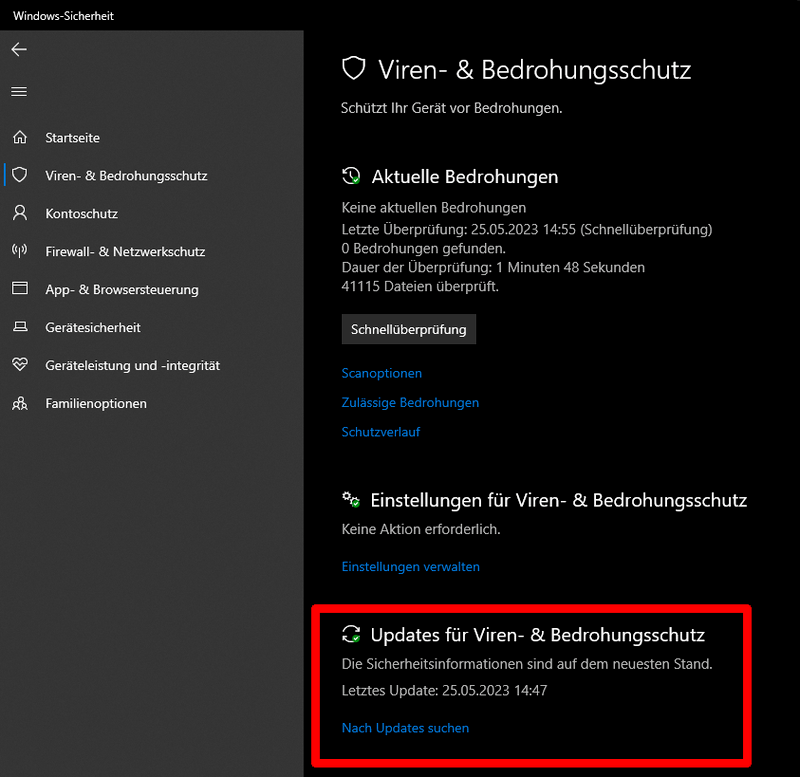
Task: Click Einstellungen verwalten link
Action: tap(411, 567)
